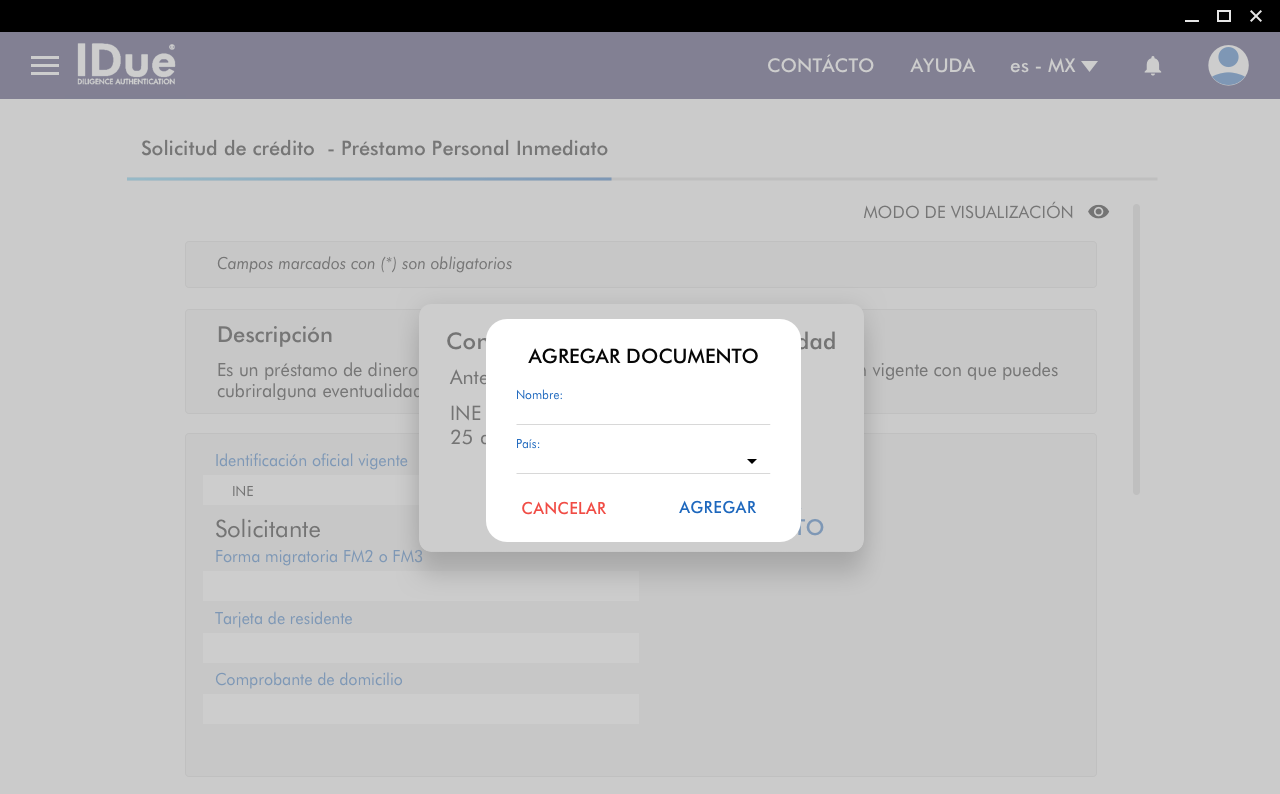Click the IDue logo
This screenshot has width=1280, height=794.
click(126, 64)
